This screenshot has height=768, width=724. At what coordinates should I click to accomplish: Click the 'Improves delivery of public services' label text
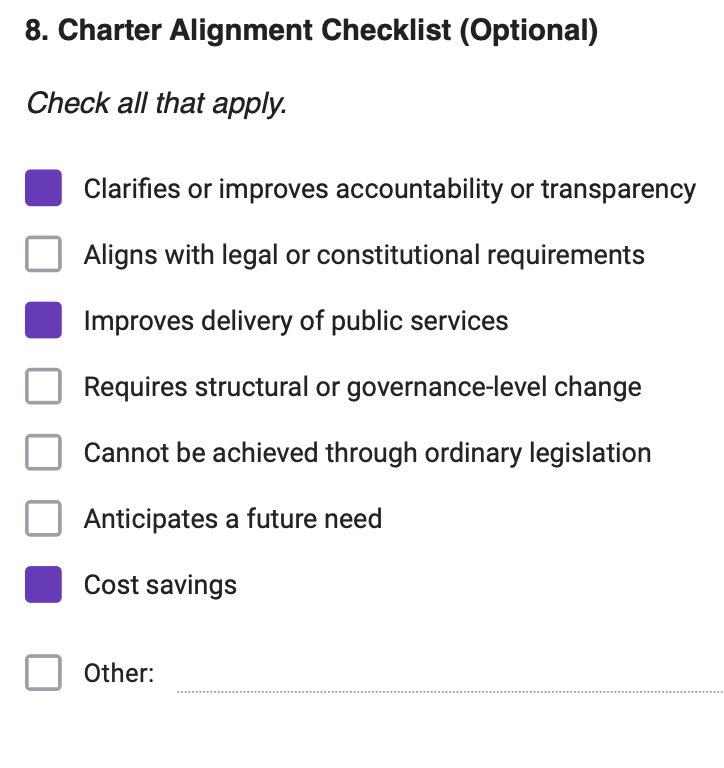tap(296, 321)
